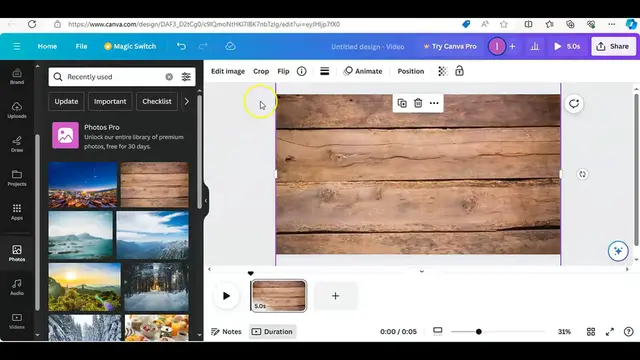Open the Photos sidebar panel
The height and width of the screenshot is (360, 640).
[x=17, y=253]
